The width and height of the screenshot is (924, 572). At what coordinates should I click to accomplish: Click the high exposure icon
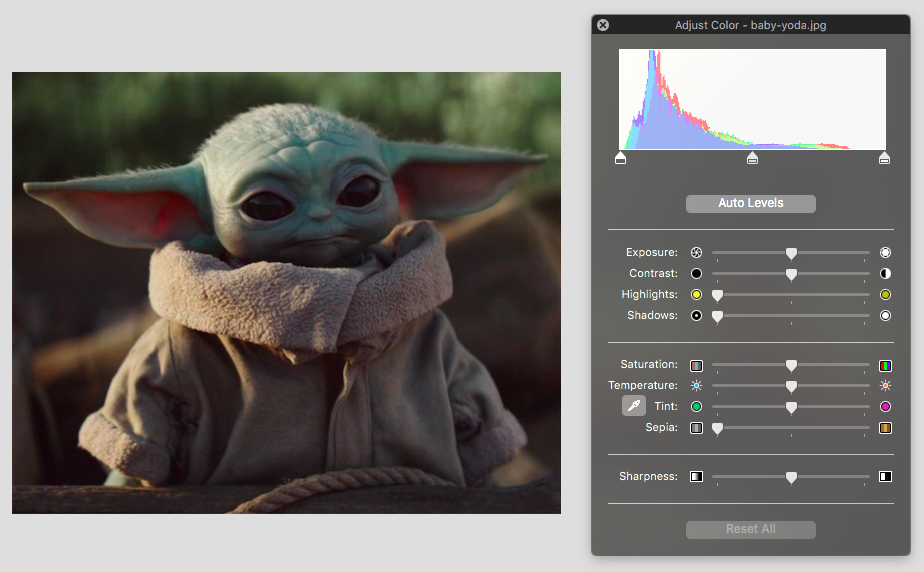coord(885,253)
